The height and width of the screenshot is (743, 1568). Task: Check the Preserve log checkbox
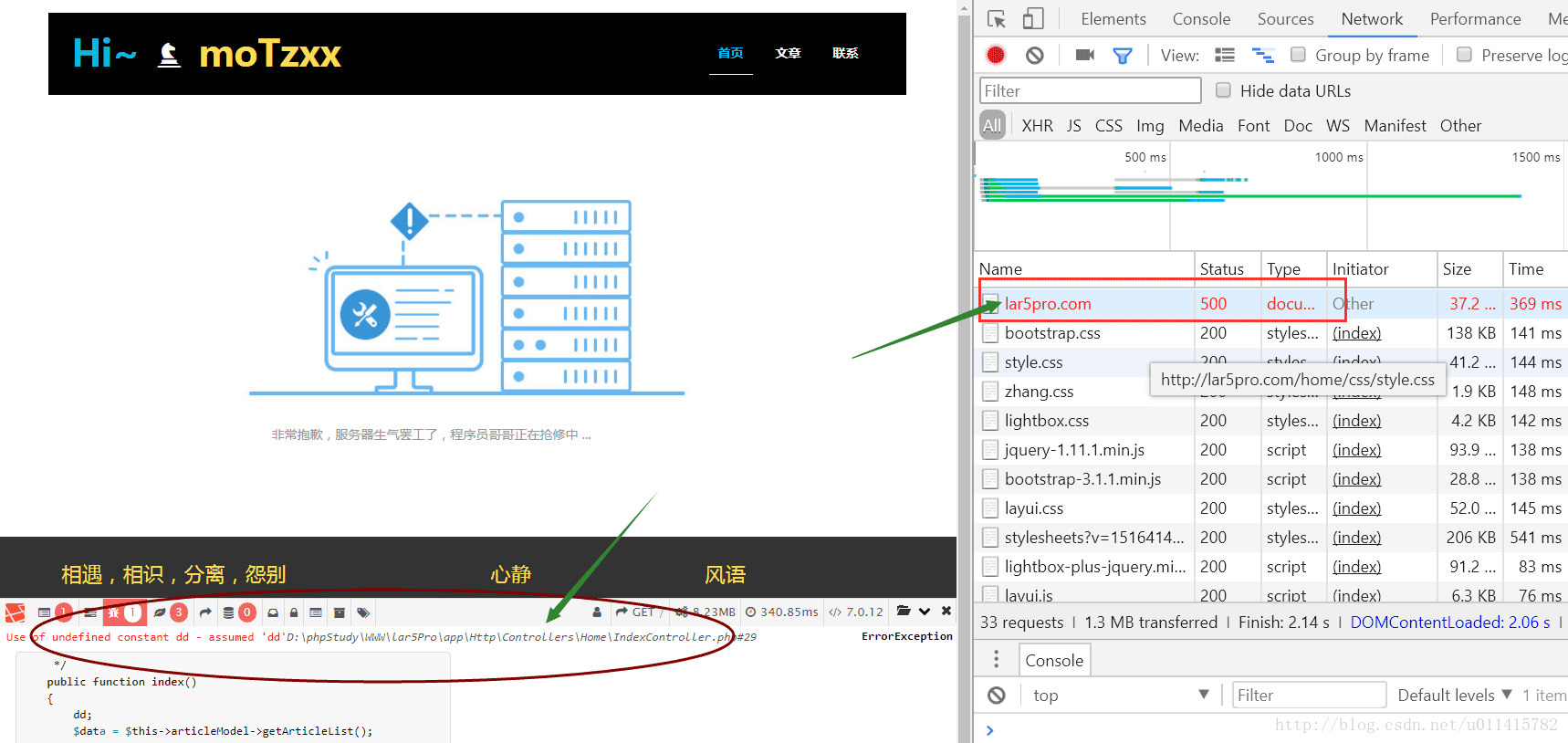(1464, 55)
